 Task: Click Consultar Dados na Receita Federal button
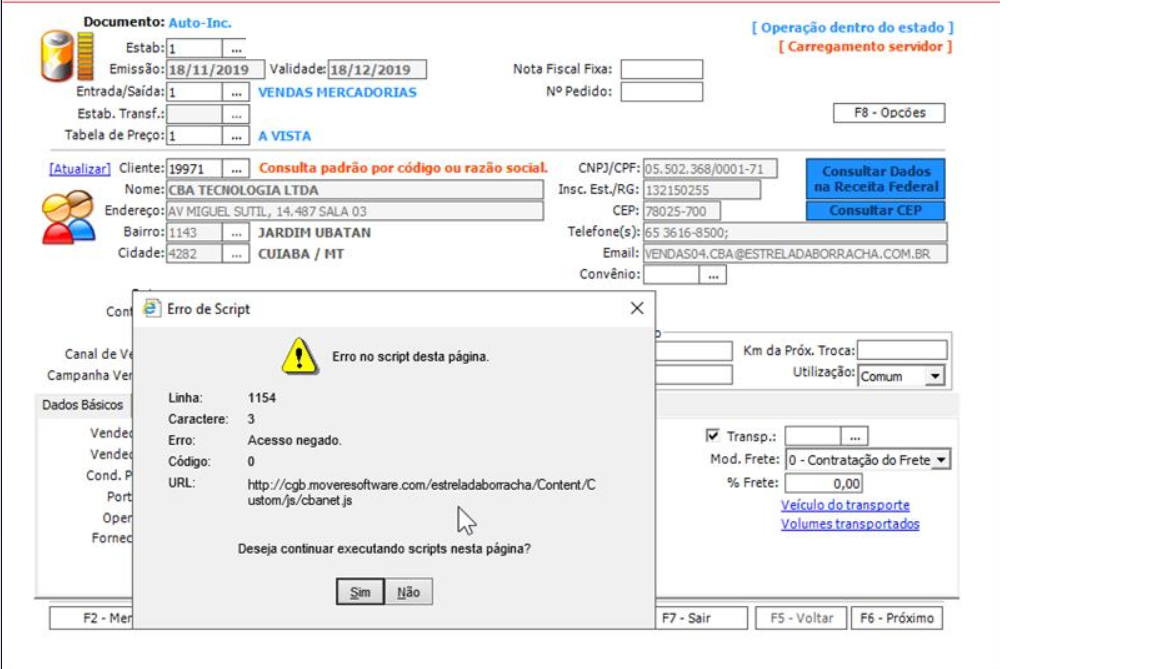pos(876,178)
